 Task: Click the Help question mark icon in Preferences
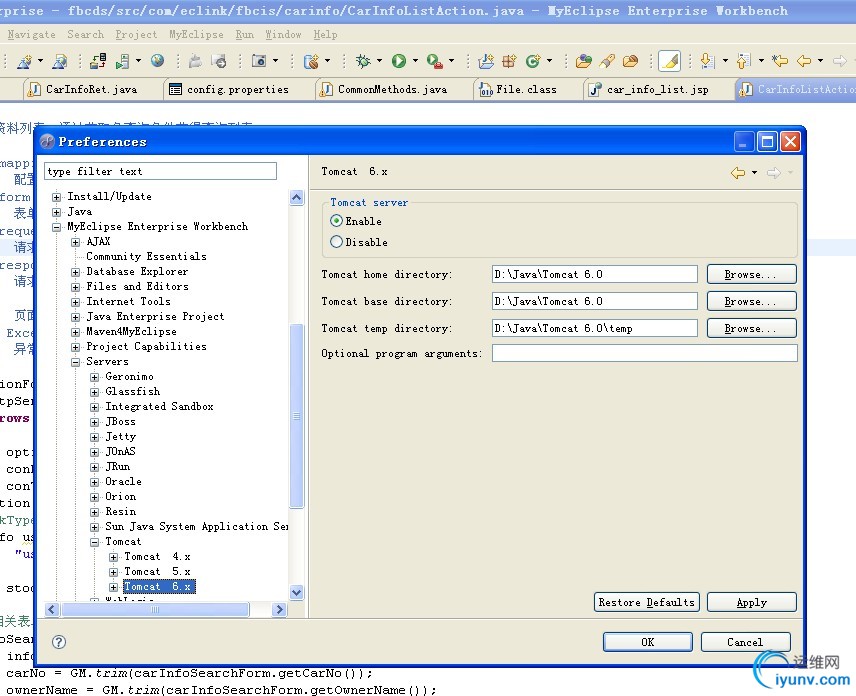click(x=59, y=642)
